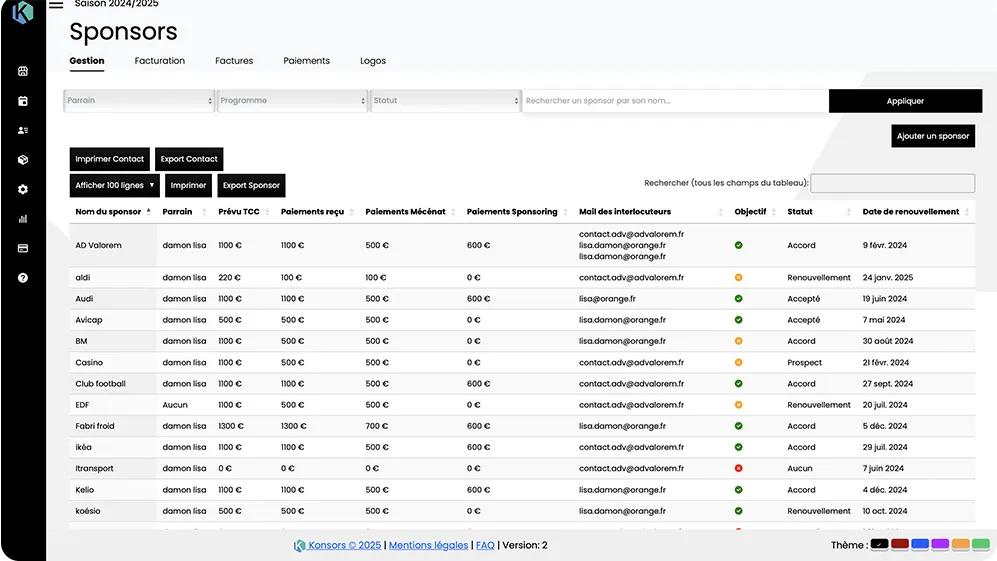The width and height of the screenshot is (997, 561).
Task: Sort by Paiements reçu column
Action: [317, 212]
